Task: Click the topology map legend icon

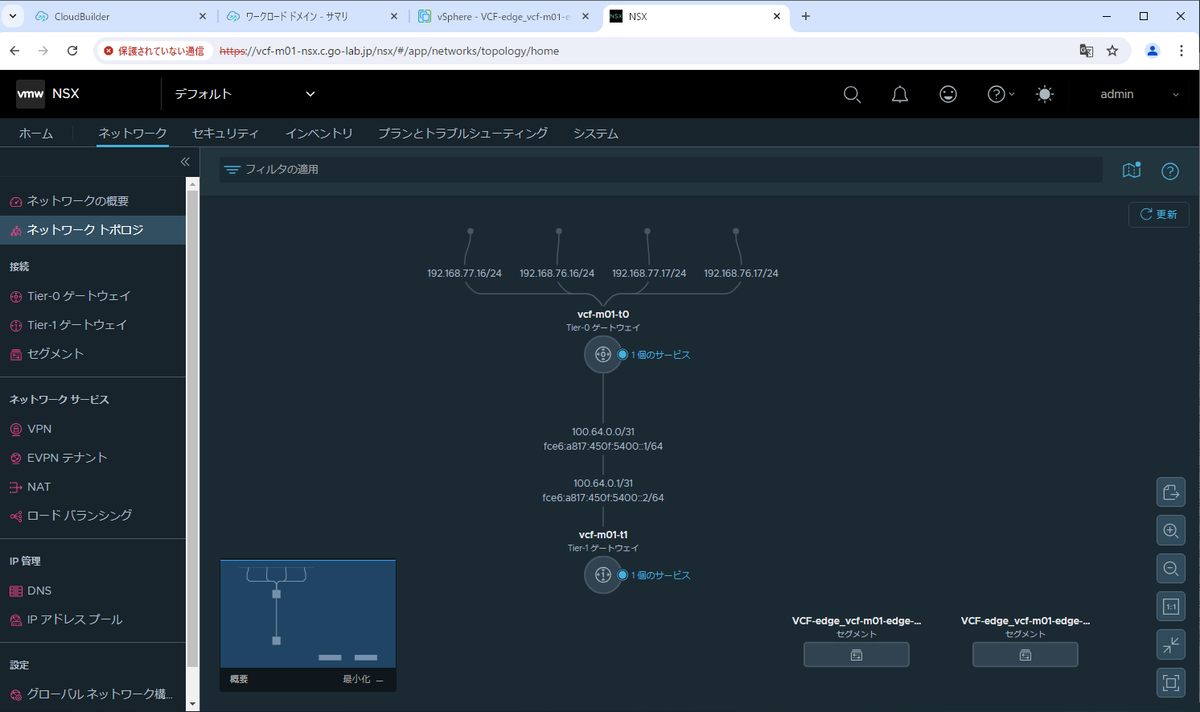Action: click(1131, 170)
